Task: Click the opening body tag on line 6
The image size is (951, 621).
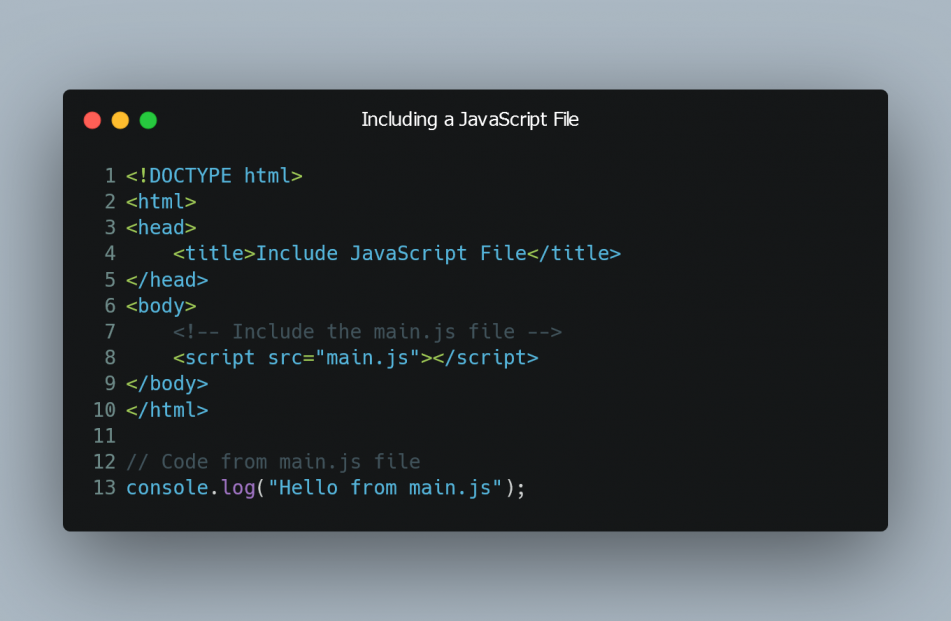Action: pyautogui.click(x=161, y=306)
